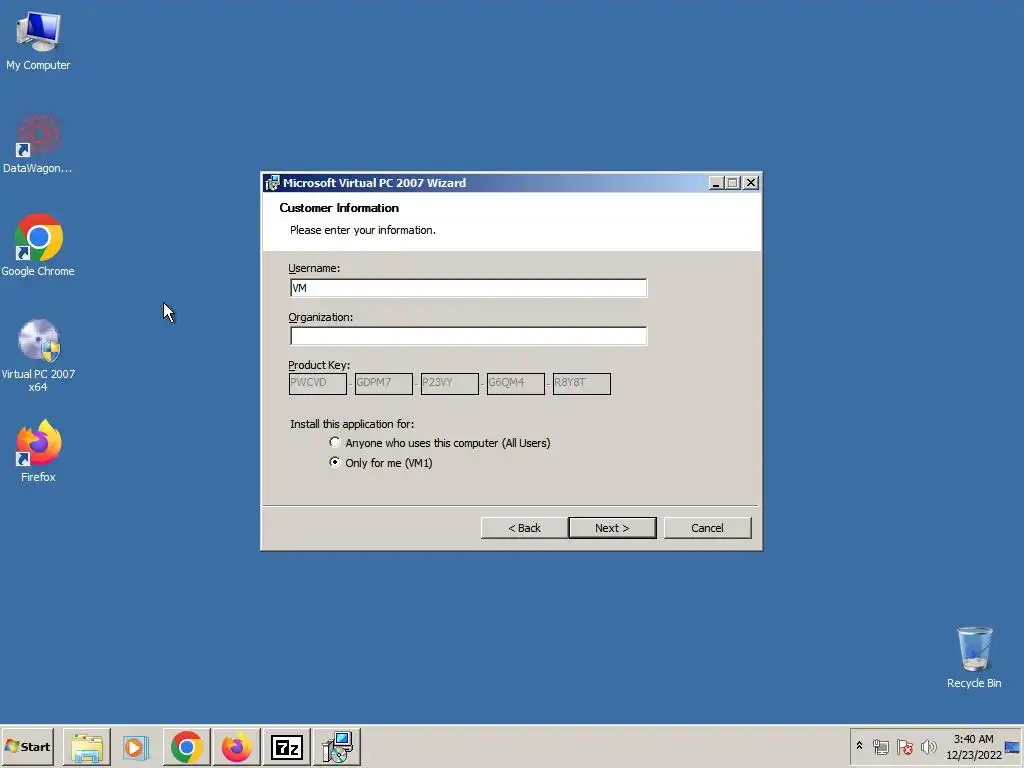
Task: Click the clock showing 3:40 AM
Action: pos(973,739)
